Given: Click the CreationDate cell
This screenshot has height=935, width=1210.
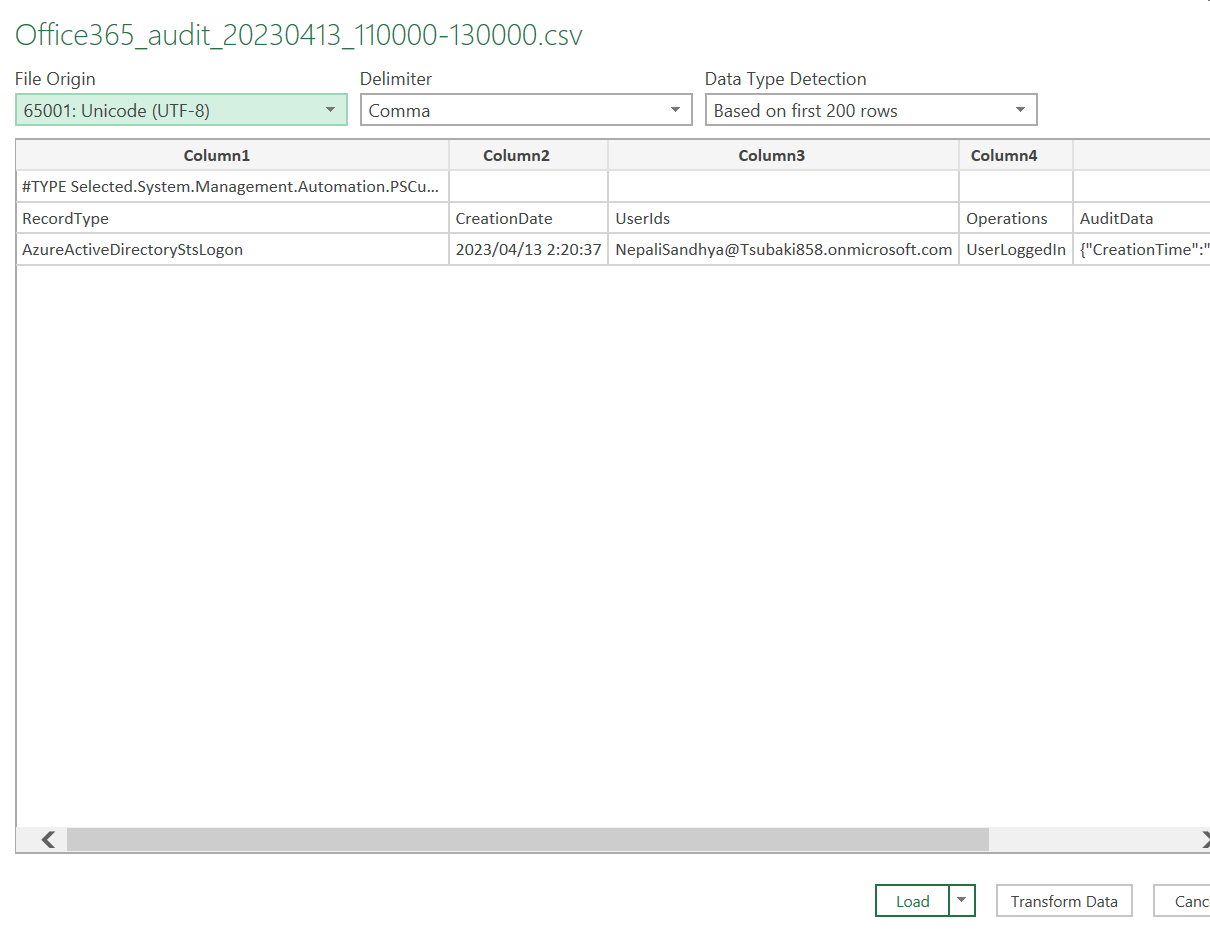Looking at the screenshot, I should [528, 218].
